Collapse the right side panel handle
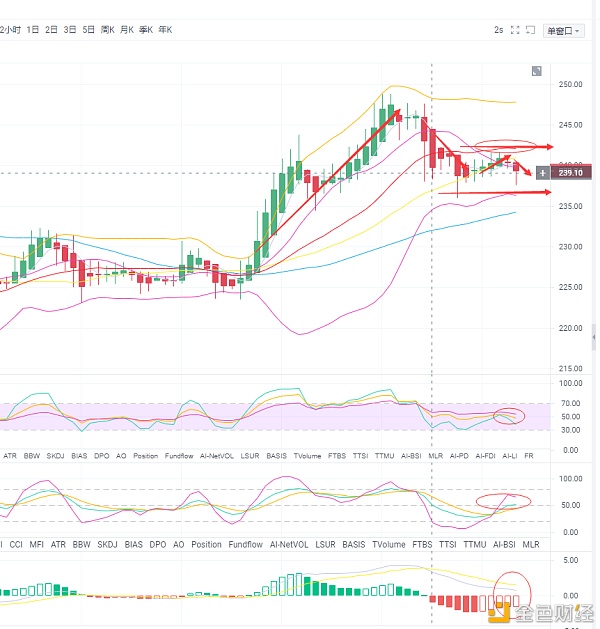 [594, 337]
